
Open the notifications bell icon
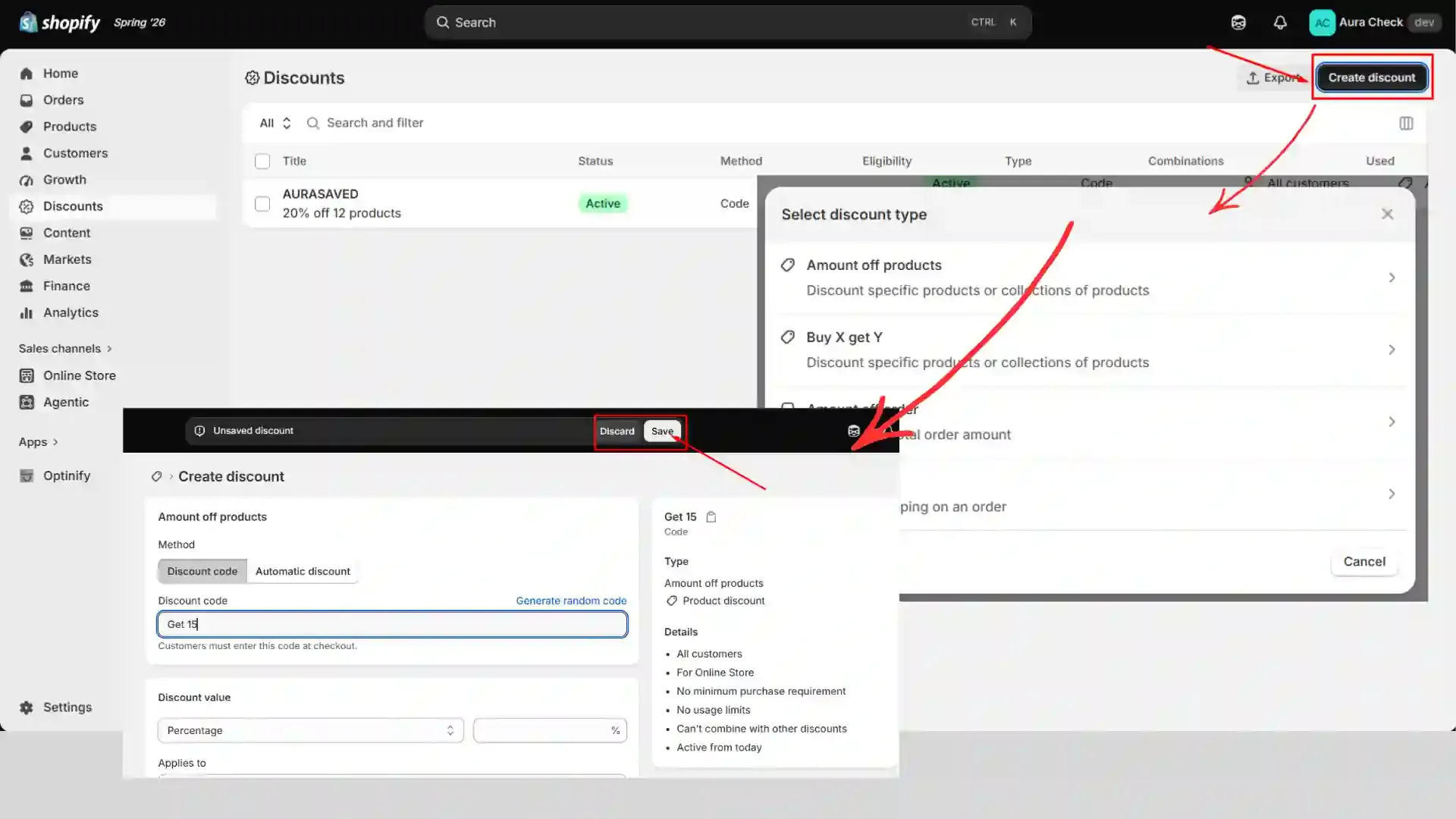click(x=1280, y=23)
